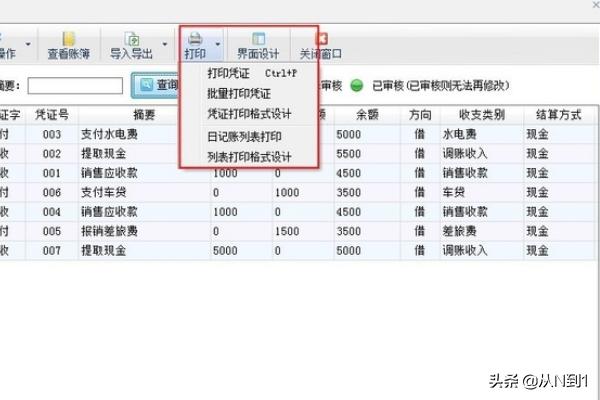Click the 查询 search button

point(155,85)
